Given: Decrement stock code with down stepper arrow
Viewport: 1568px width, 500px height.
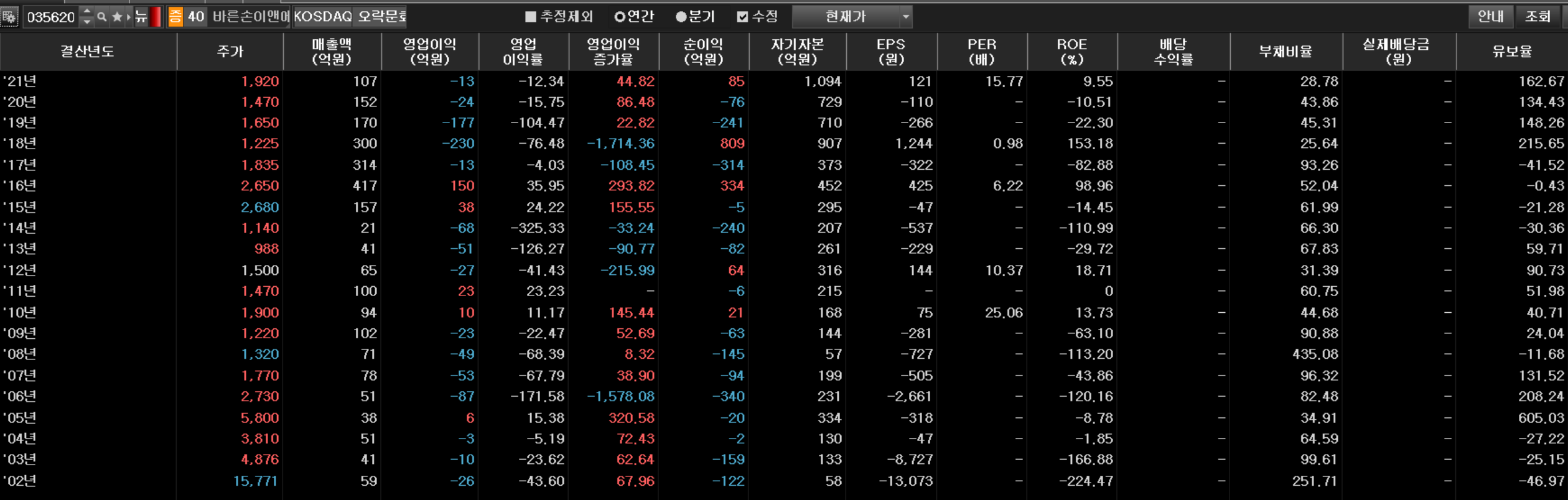Looking at the screenshot, I should pos(87,22).
